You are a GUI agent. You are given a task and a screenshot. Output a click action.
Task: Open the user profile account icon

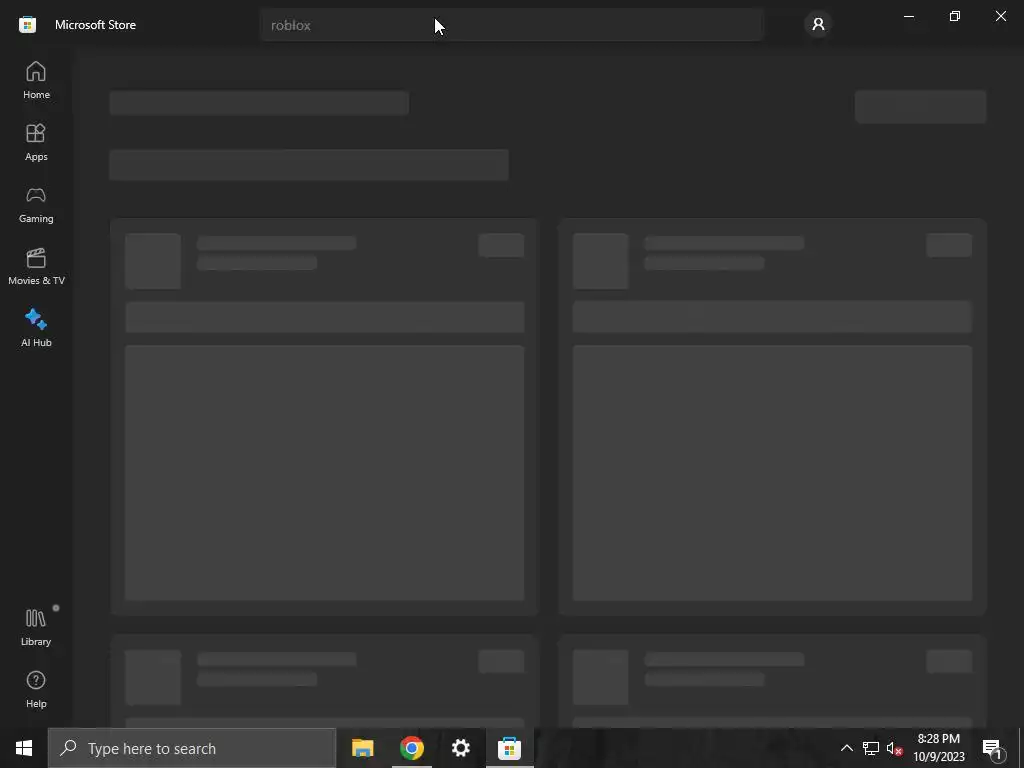pos(818,24)
